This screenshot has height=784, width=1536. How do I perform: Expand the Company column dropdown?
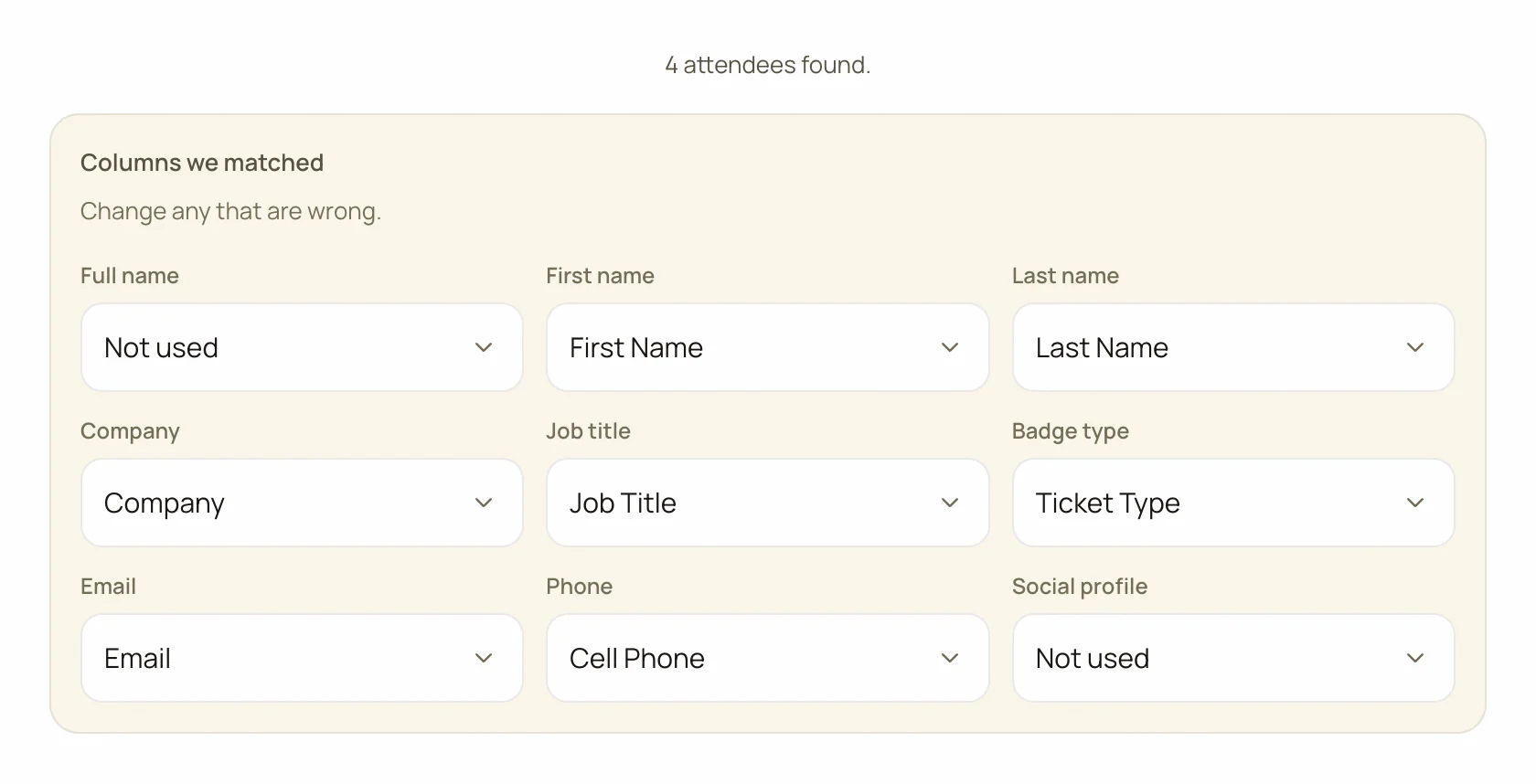(302, 503)
